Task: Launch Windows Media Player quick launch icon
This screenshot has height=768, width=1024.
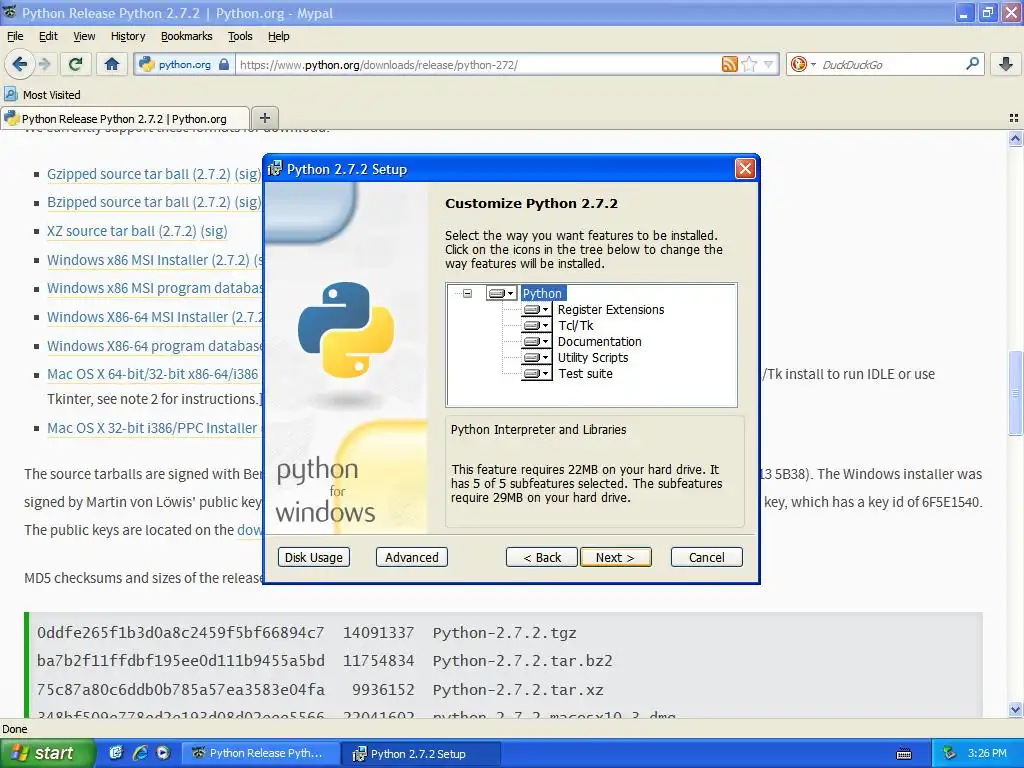Action: tap(163, 753)
